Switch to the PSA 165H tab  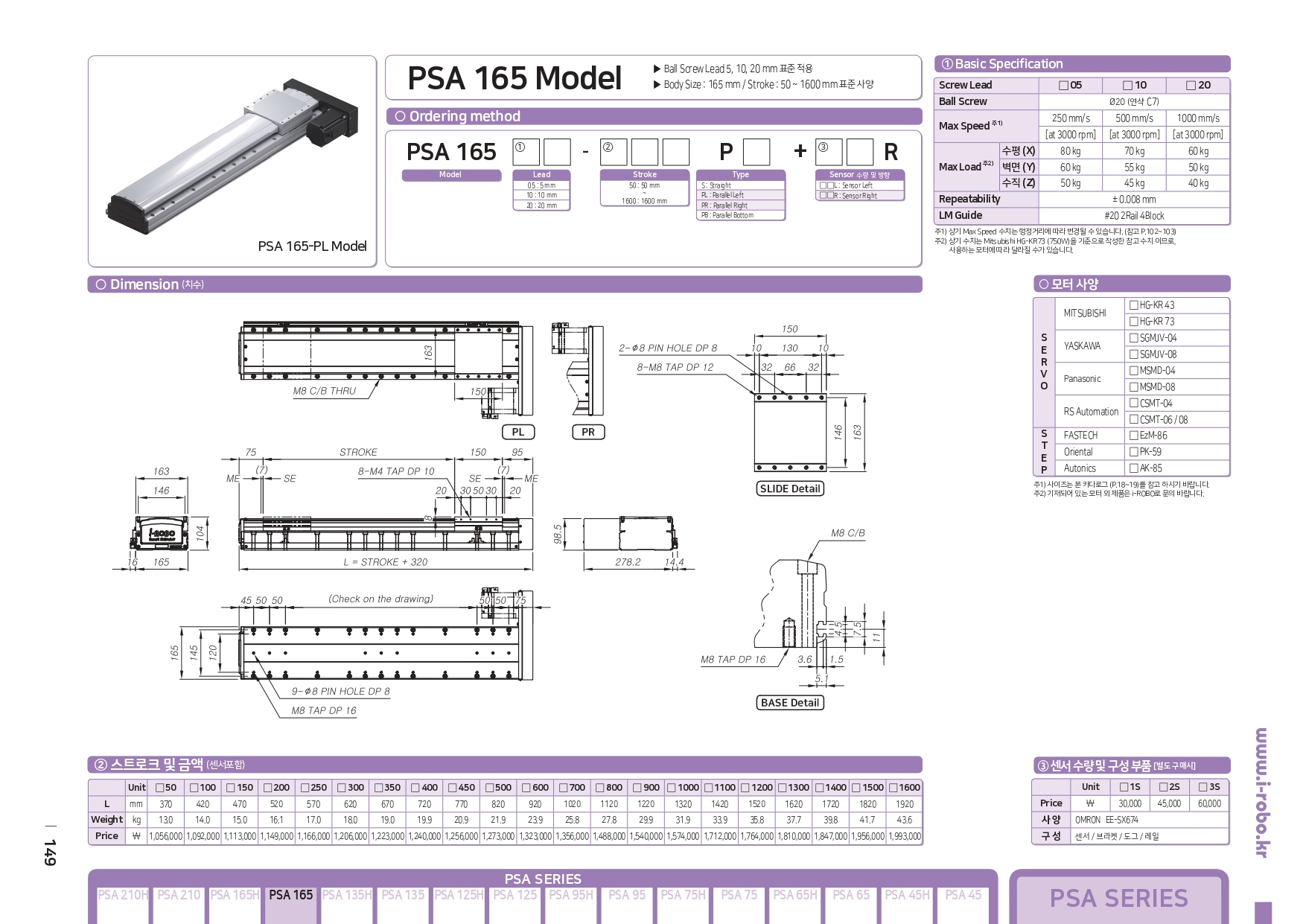tap(235, 904)
